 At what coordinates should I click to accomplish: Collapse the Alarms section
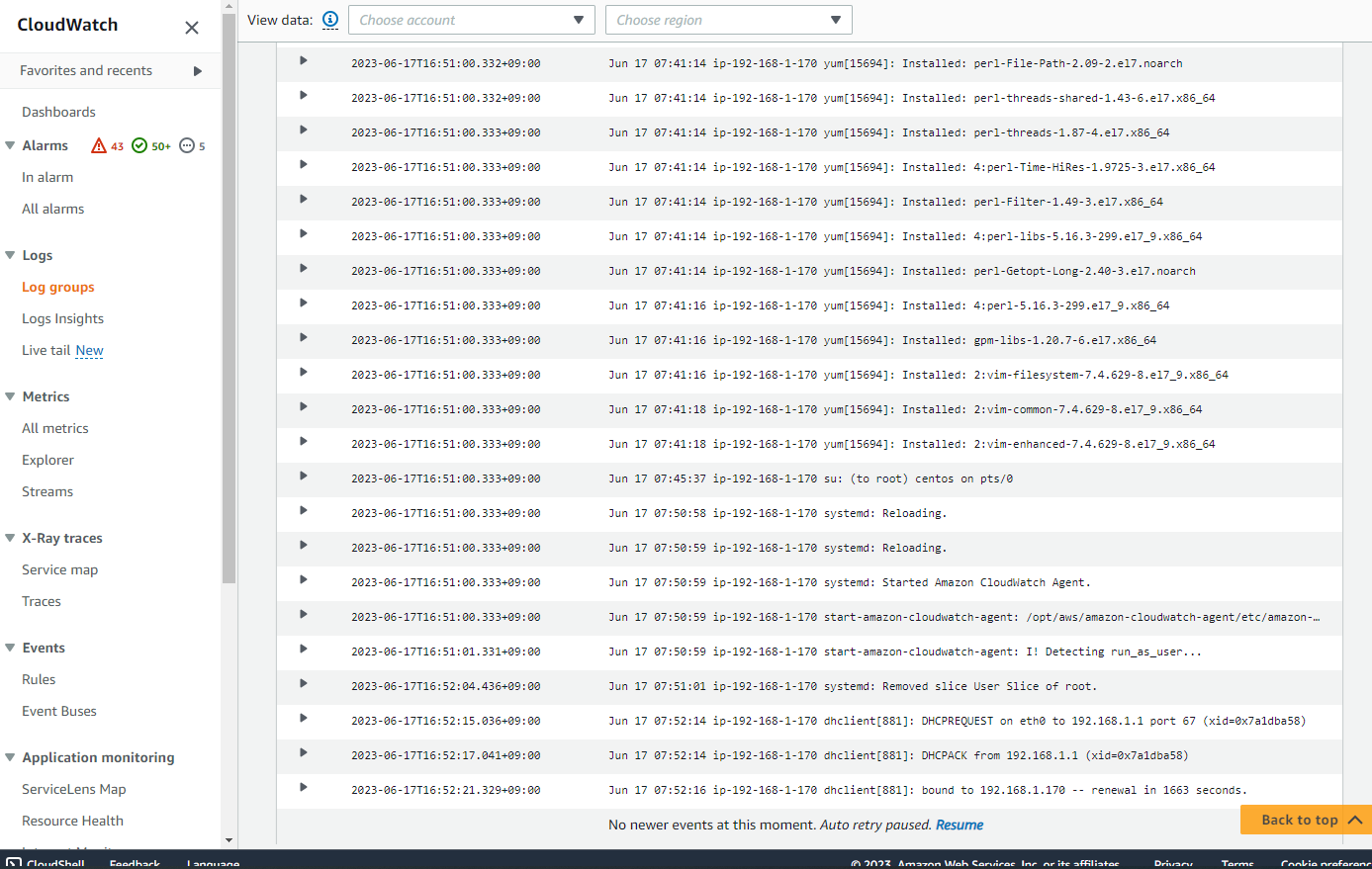10,145
